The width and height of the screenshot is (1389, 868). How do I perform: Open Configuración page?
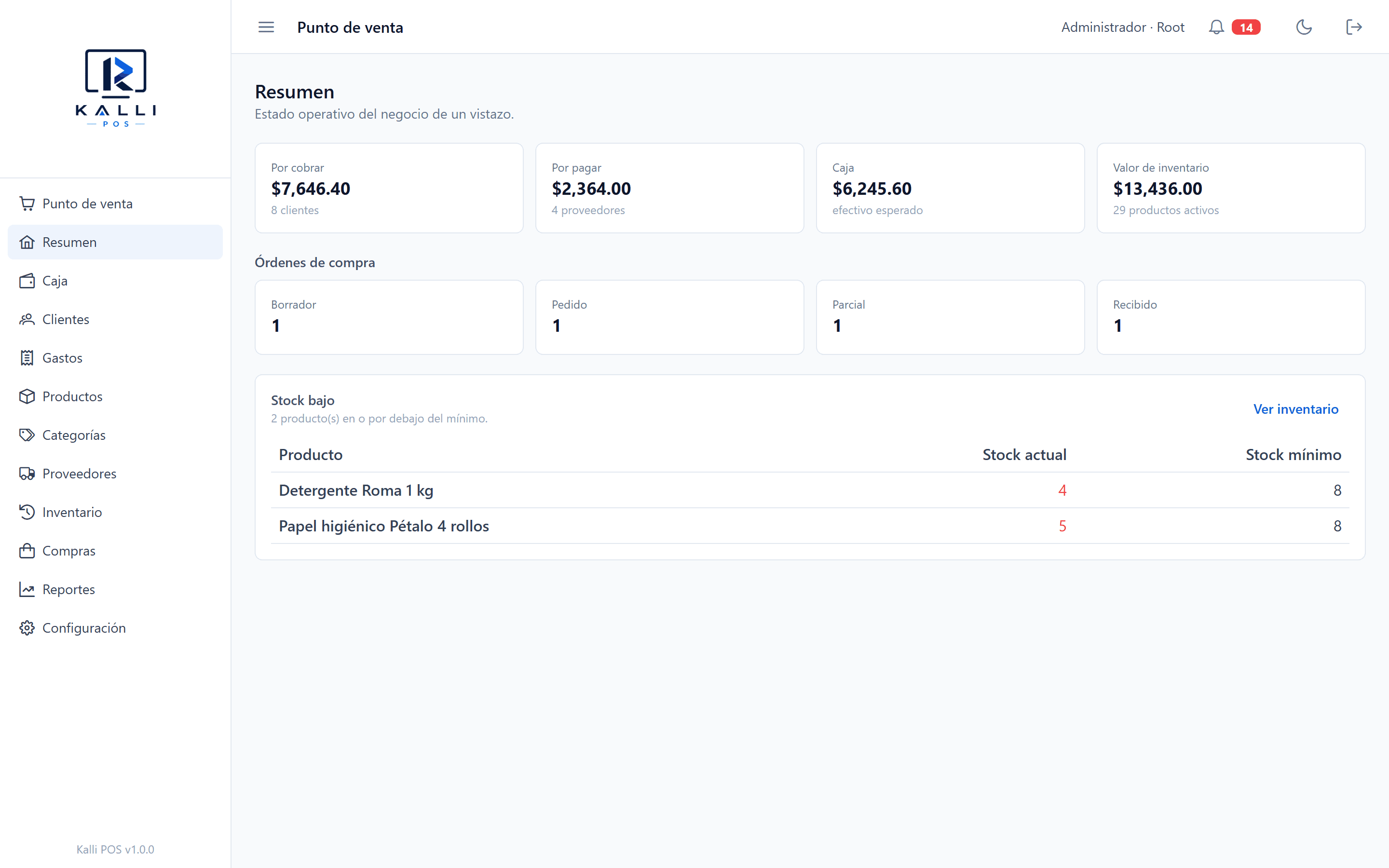115,627
